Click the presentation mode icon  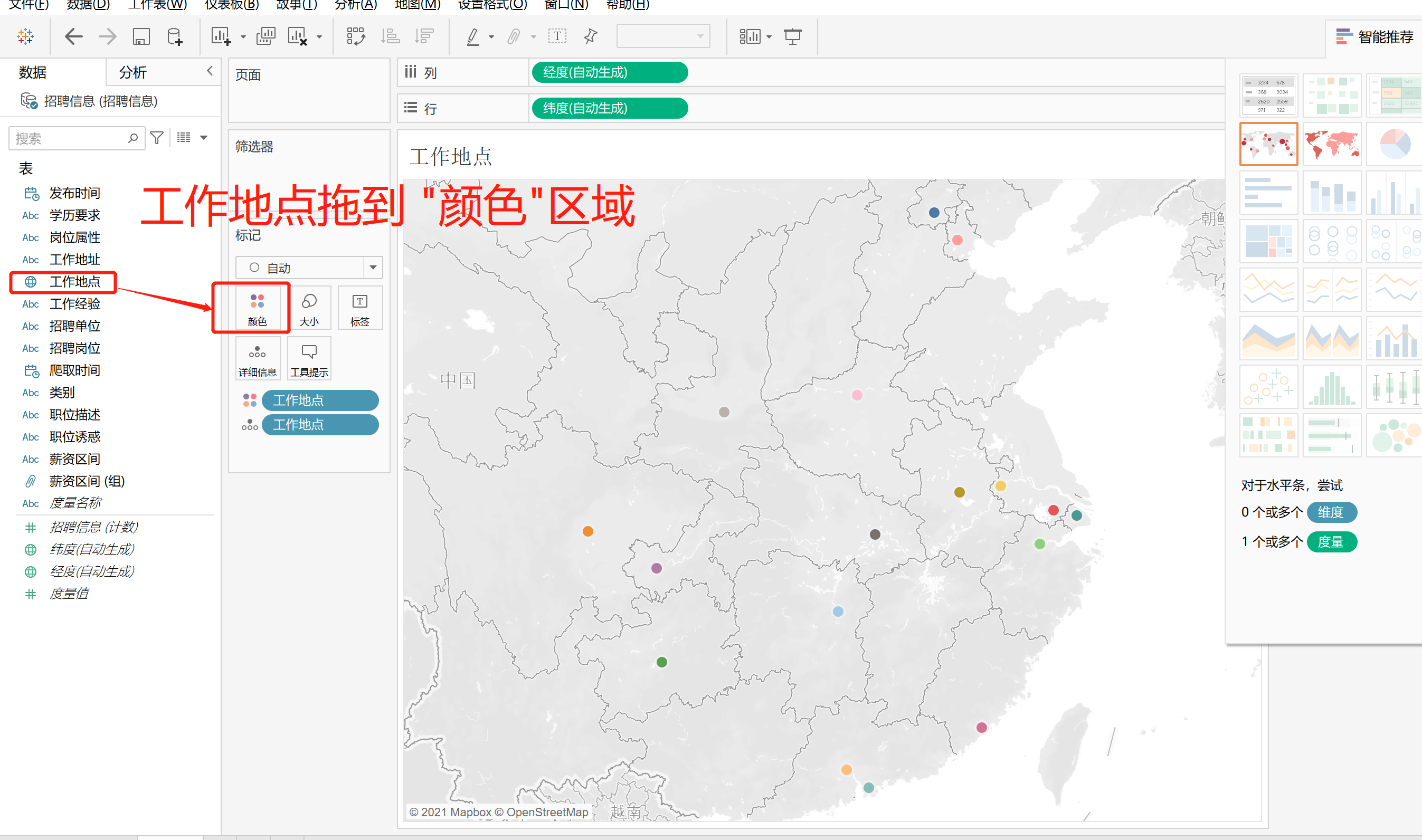[792, 37]
